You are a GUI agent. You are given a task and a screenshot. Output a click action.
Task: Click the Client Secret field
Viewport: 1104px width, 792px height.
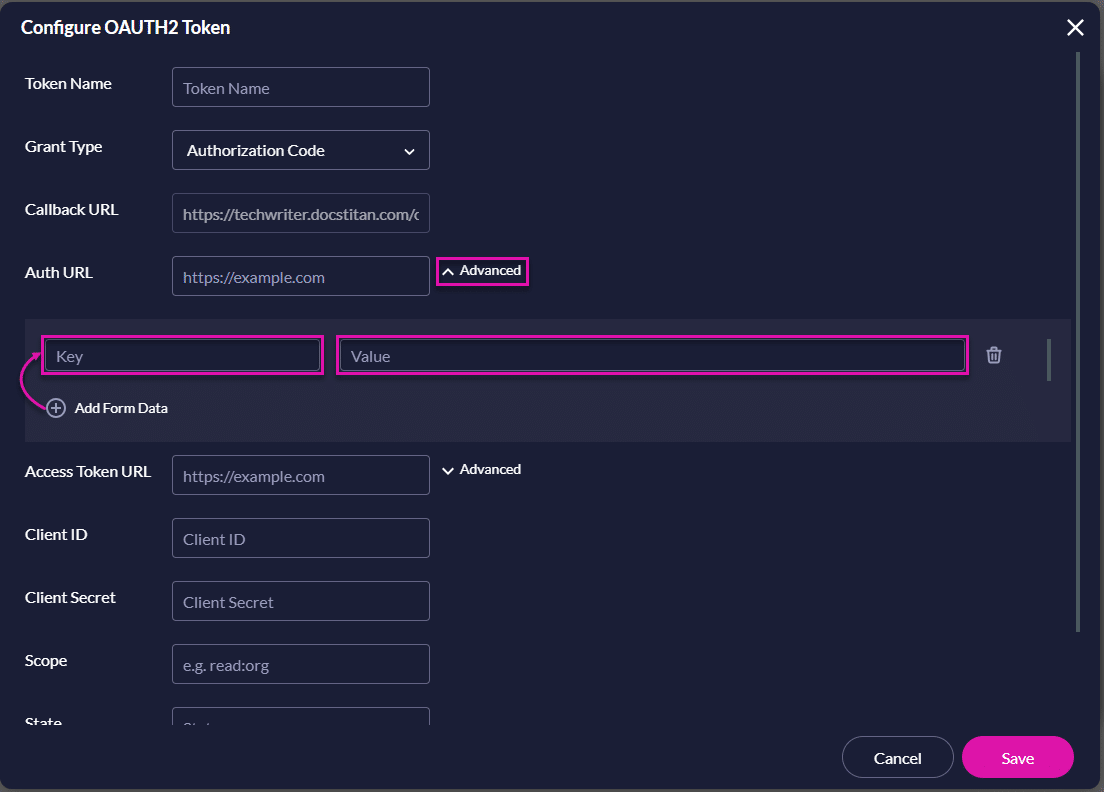coord(300,601)
